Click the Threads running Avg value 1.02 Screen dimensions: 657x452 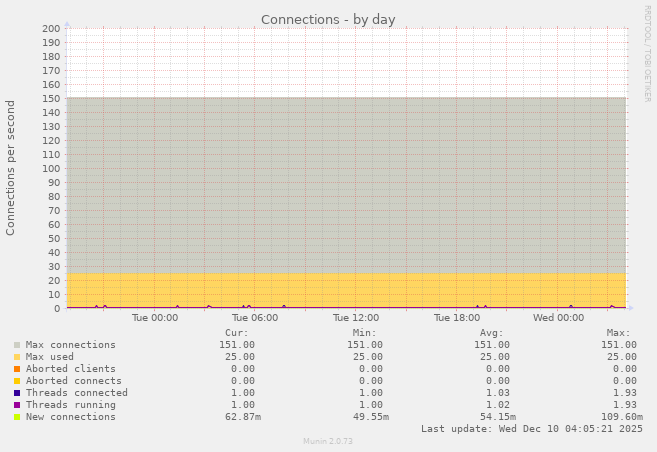pyautogui.click(x=498, y=405)
